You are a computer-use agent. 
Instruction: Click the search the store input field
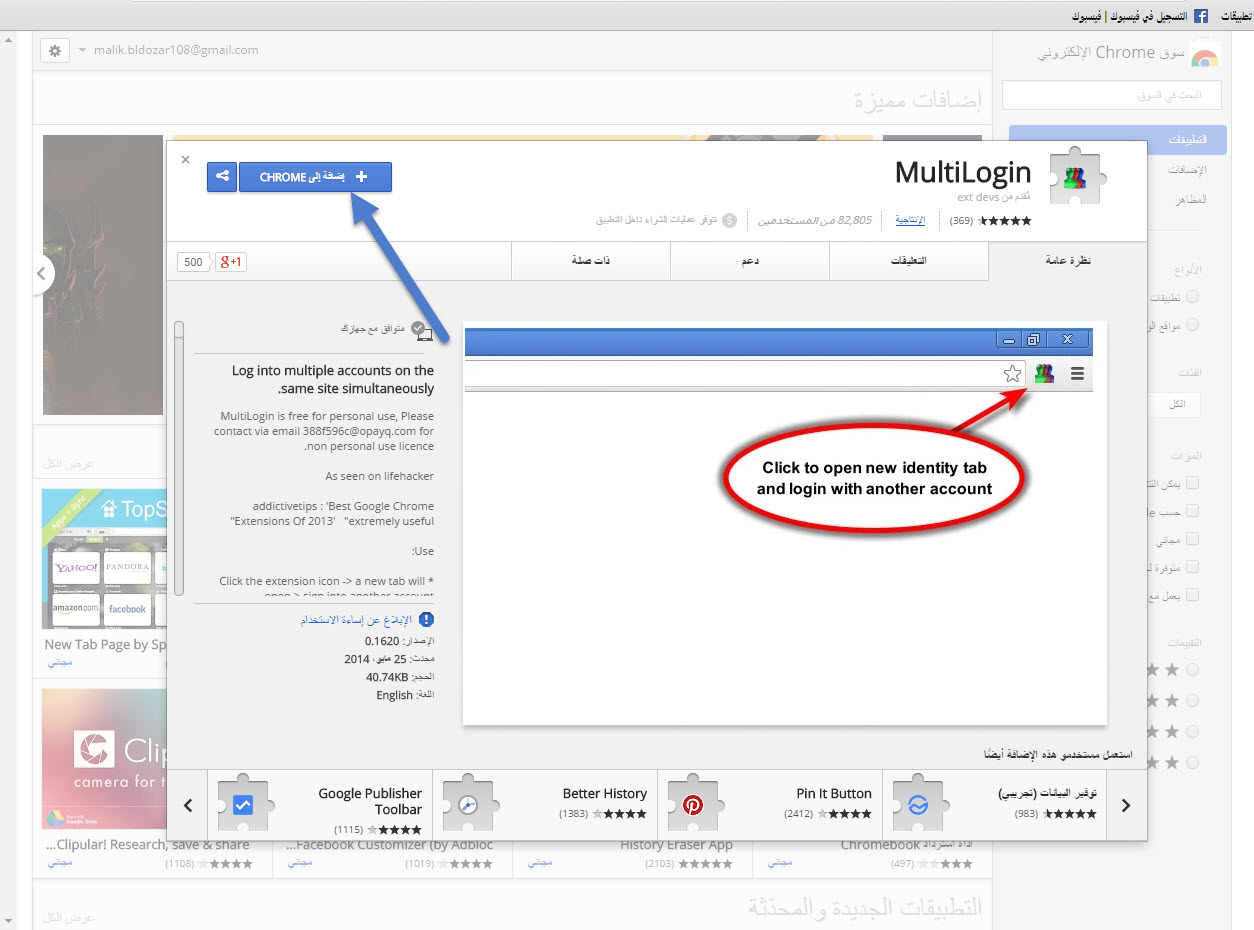[1112, 96]
